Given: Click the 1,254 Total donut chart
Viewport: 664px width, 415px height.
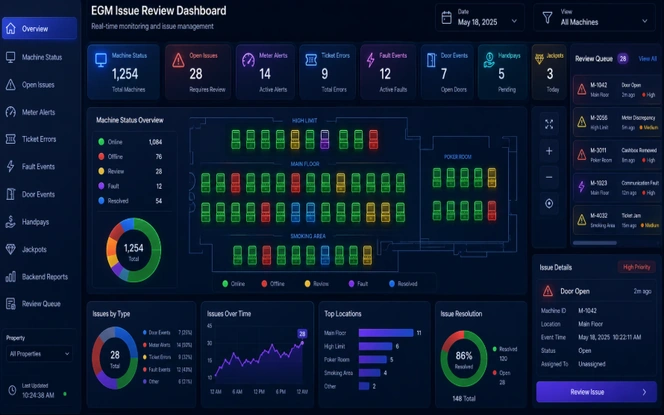Looking at the screenshot, I should tap(133, 250).
